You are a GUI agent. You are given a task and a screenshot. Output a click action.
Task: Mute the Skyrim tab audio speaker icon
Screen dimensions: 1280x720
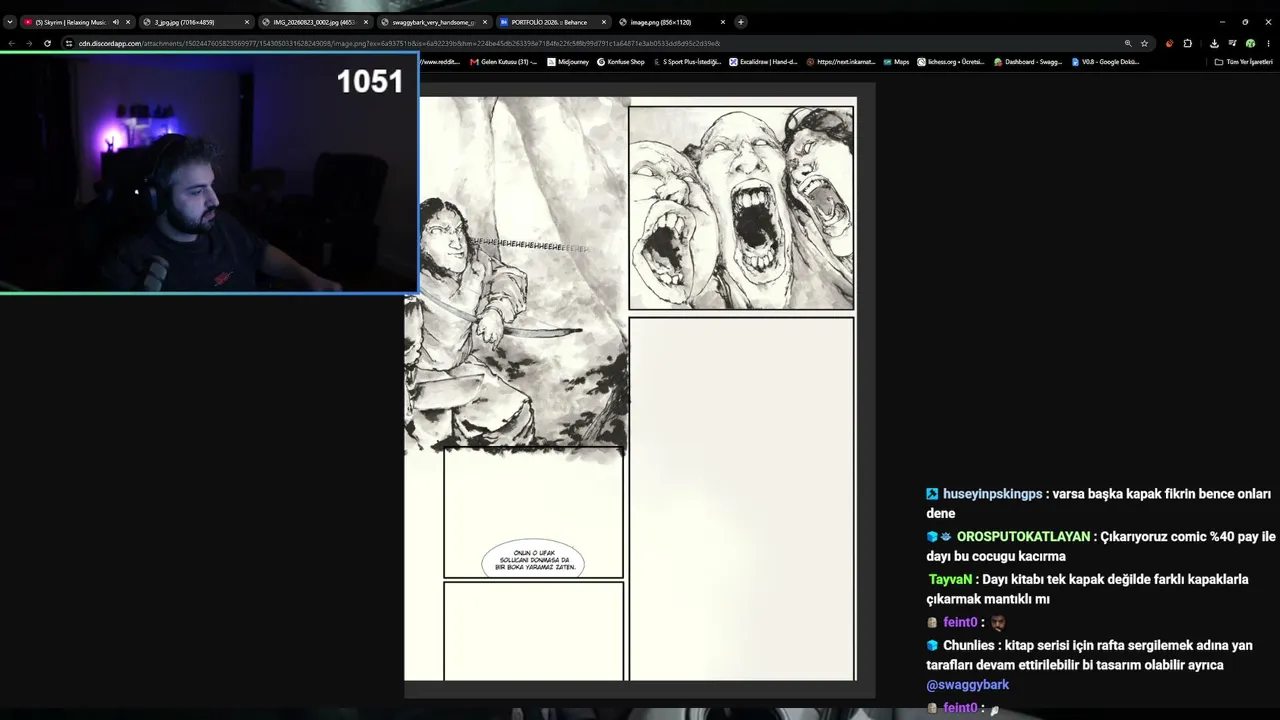click(x=115, y=22)
